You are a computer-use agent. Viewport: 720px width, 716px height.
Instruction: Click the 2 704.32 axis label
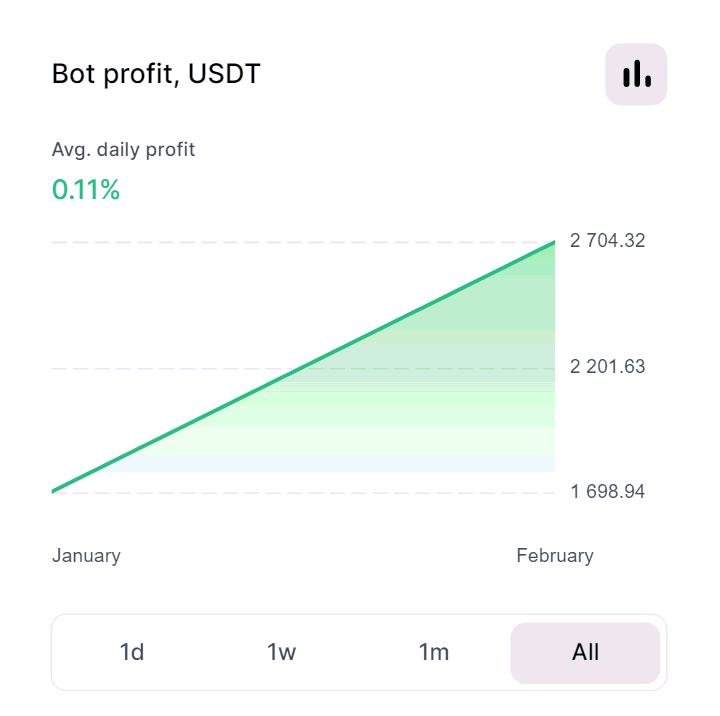pos(607,241)
